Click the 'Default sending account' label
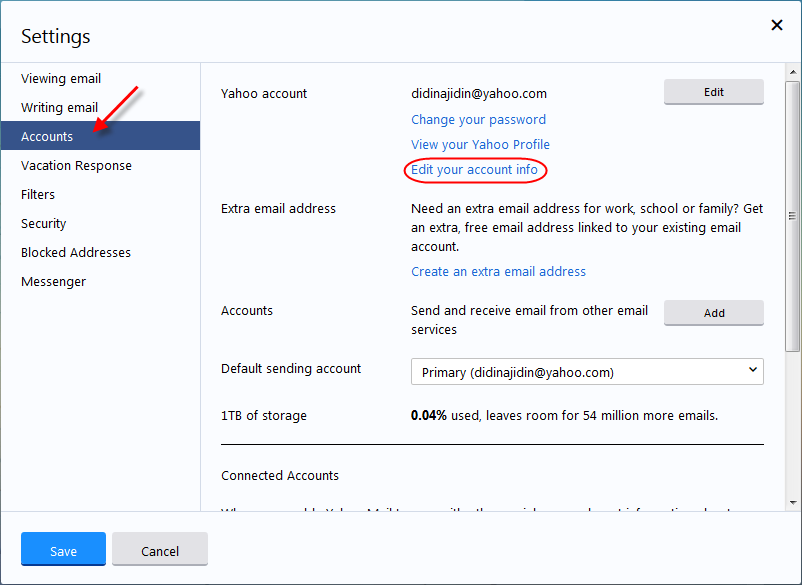Image resolution: width=802 pixels, height=585 pixels. [291, 369]
